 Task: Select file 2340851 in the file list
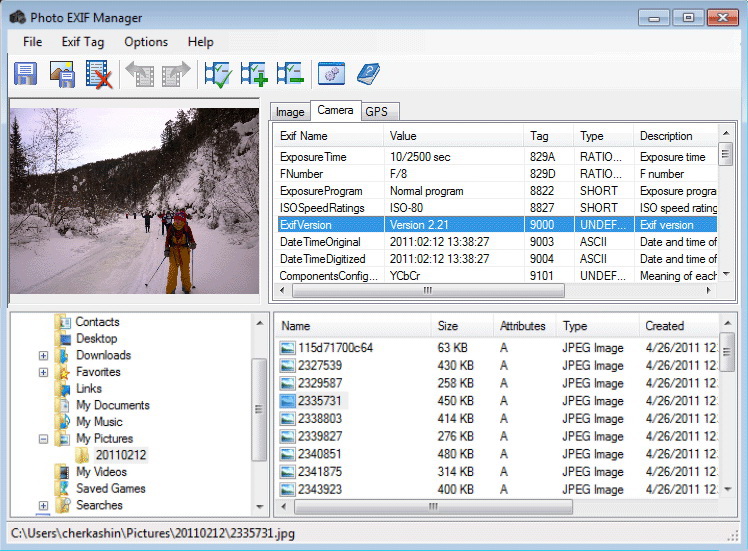[319, 454]
